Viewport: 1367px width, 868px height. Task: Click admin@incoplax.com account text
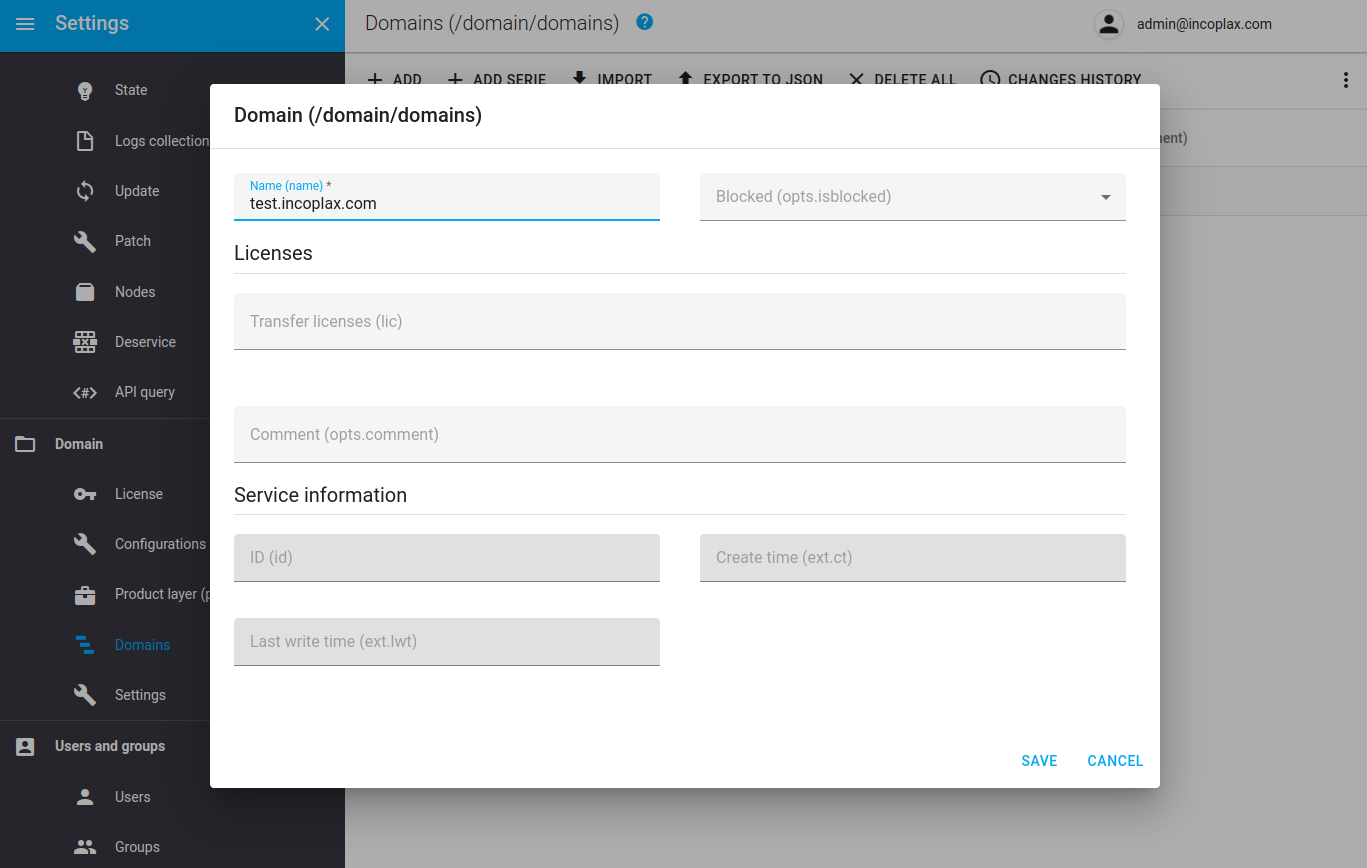pyautogui.click(x=1204, y=25)
